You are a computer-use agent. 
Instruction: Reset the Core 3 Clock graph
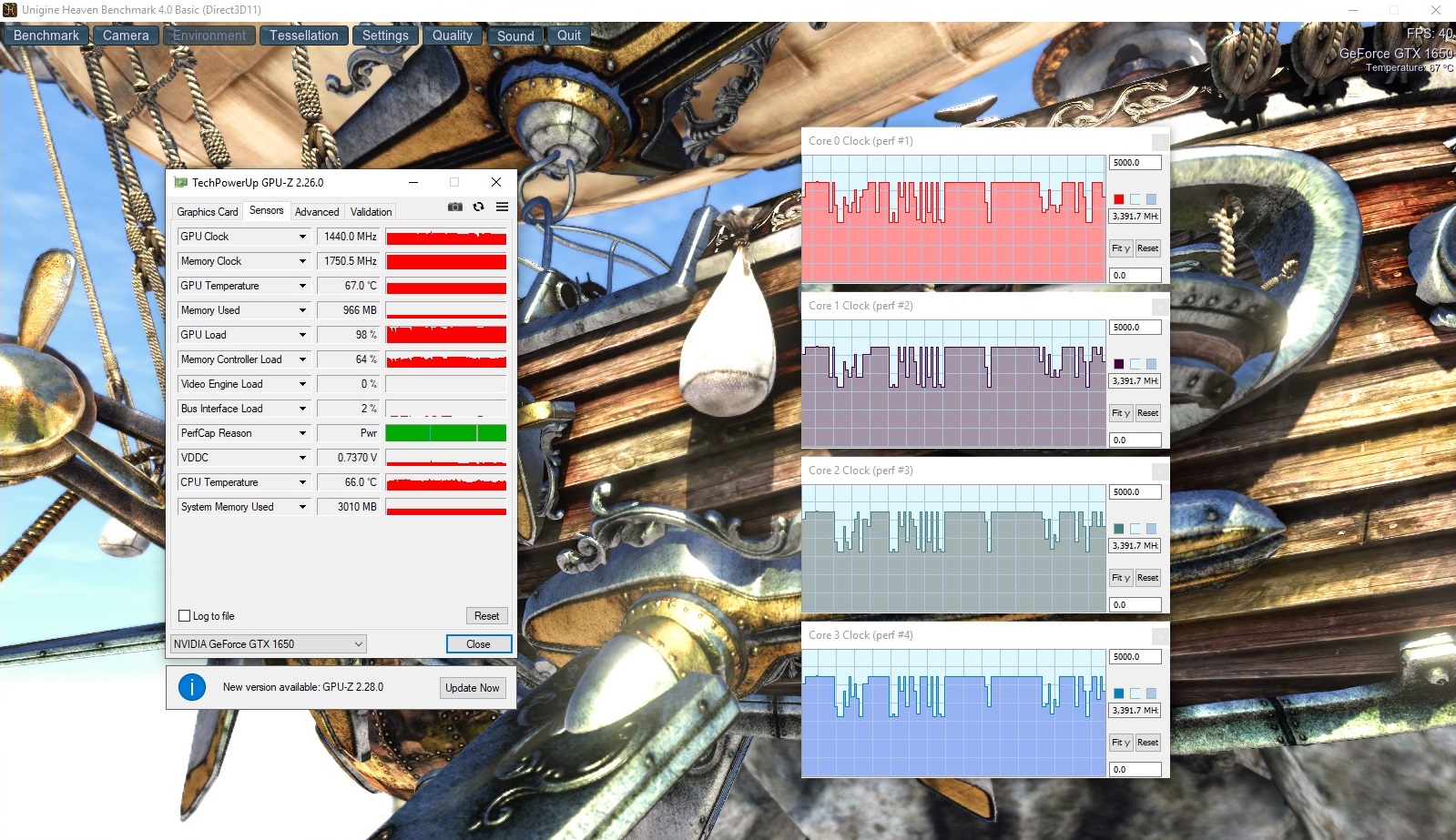[1147, 743]
